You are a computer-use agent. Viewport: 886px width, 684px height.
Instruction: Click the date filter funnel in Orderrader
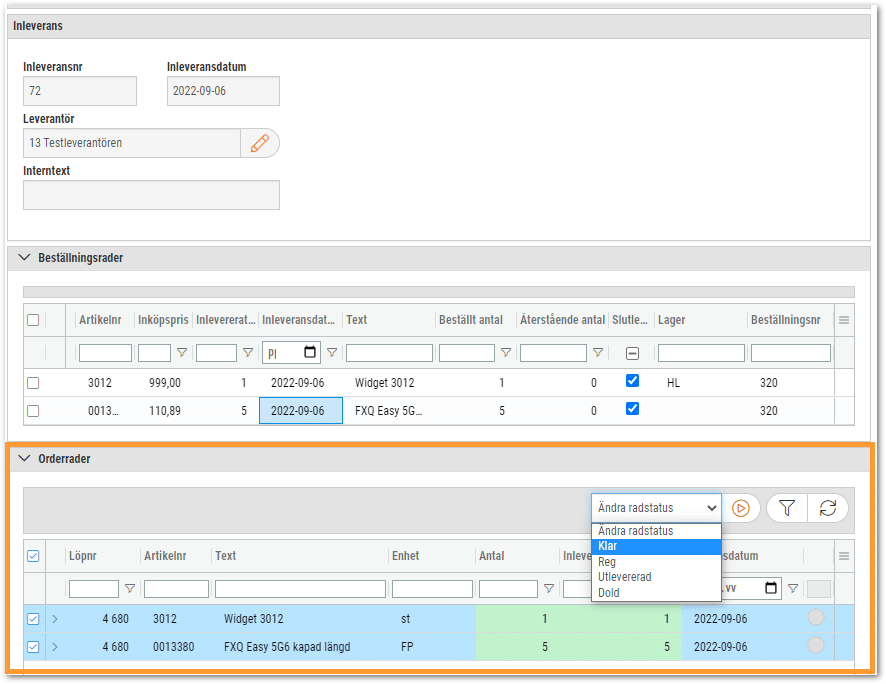click(793, 589)
